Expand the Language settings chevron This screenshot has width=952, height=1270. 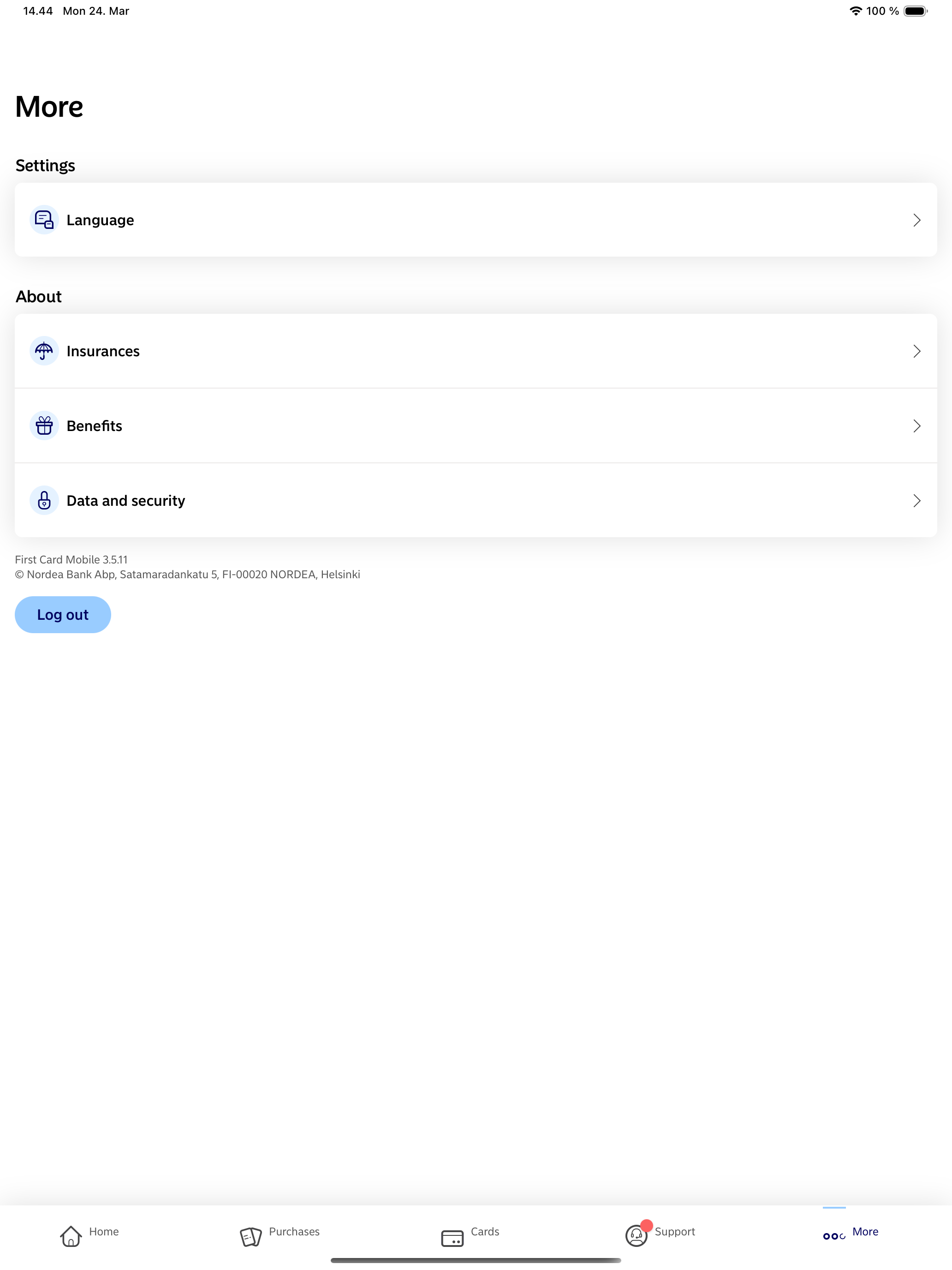point(916,219)
